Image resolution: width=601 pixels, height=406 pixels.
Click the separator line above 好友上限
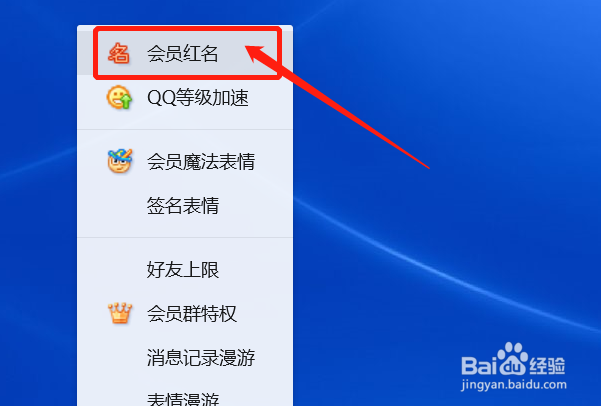(185, 238)
